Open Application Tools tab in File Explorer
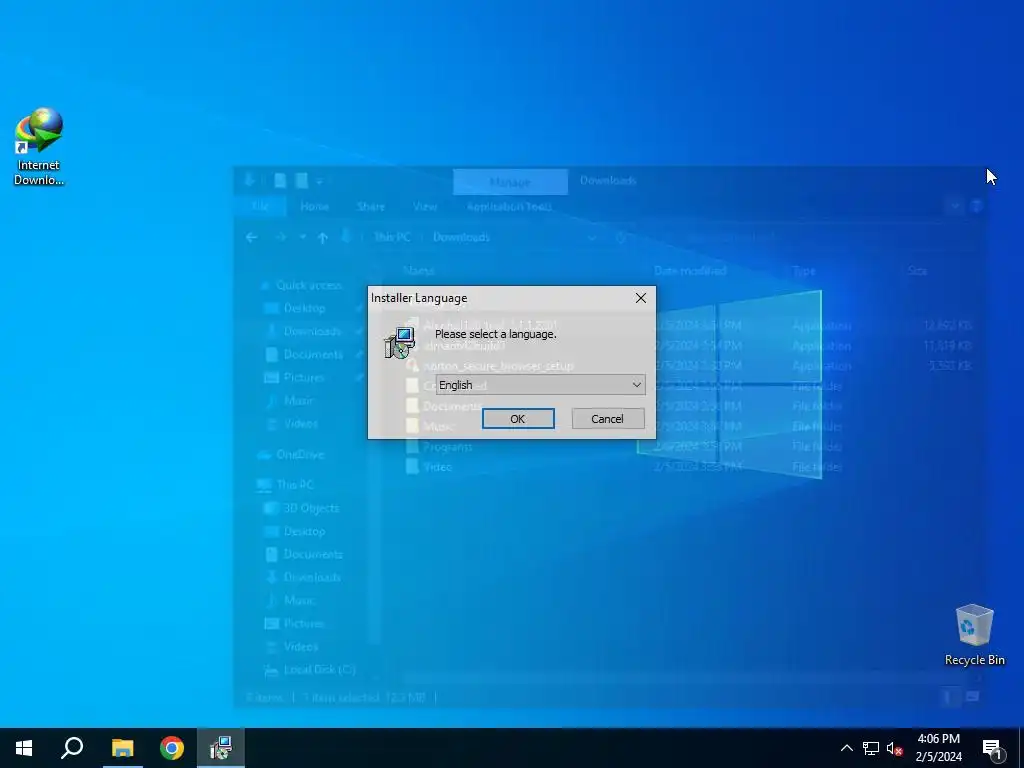Viewport: 1024px width, 768px height. (509, 206)
